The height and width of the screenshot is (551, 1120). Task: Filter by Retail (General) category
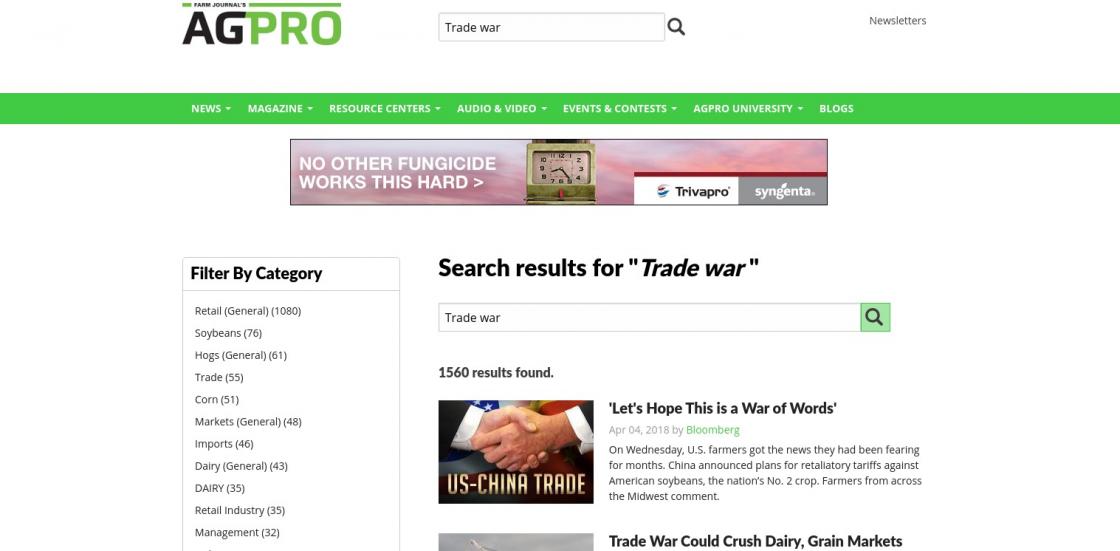[x=247, y=311]
